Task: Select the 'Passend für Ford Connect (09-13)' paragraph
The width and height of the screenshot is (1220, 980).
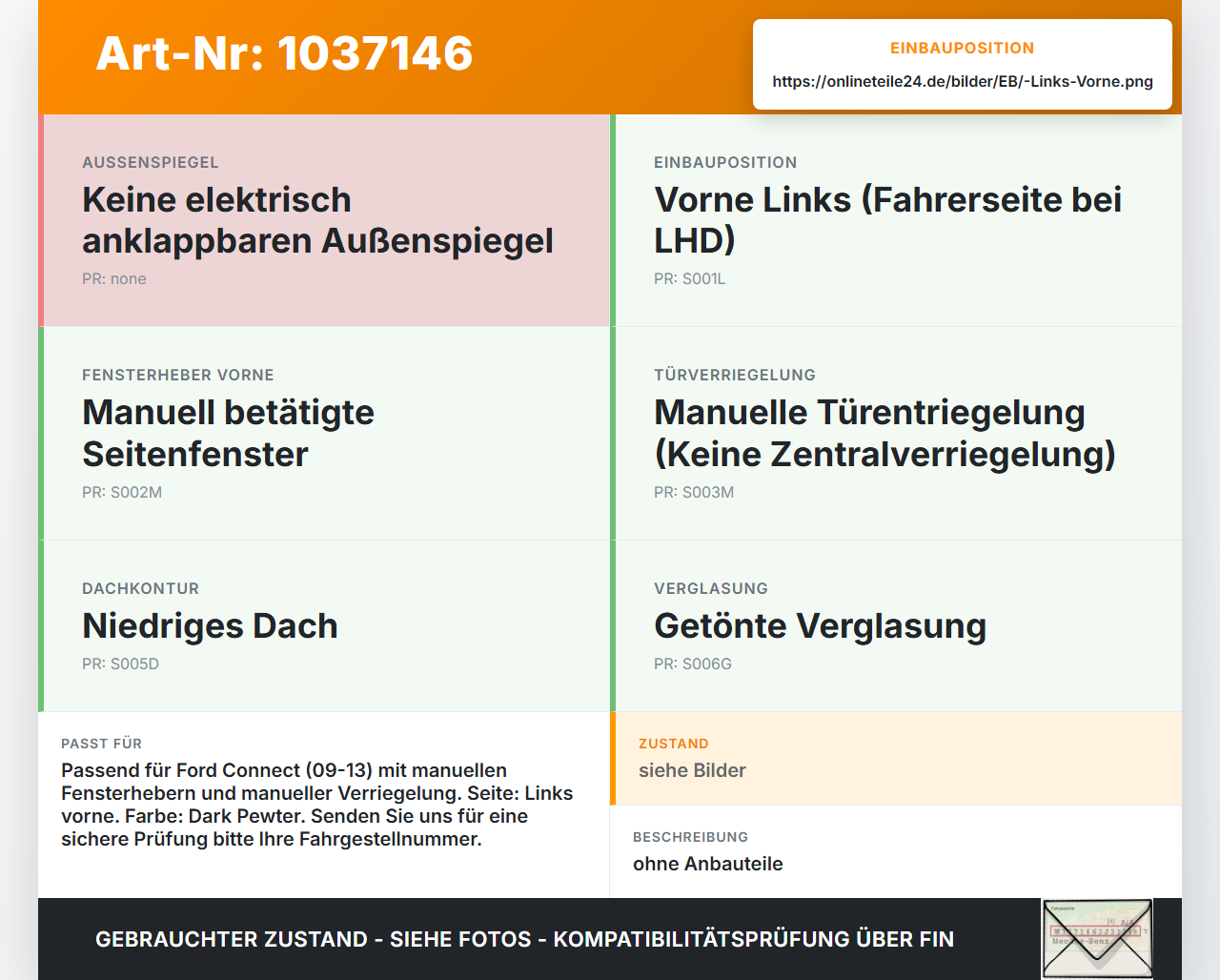Action: (317, 805)
